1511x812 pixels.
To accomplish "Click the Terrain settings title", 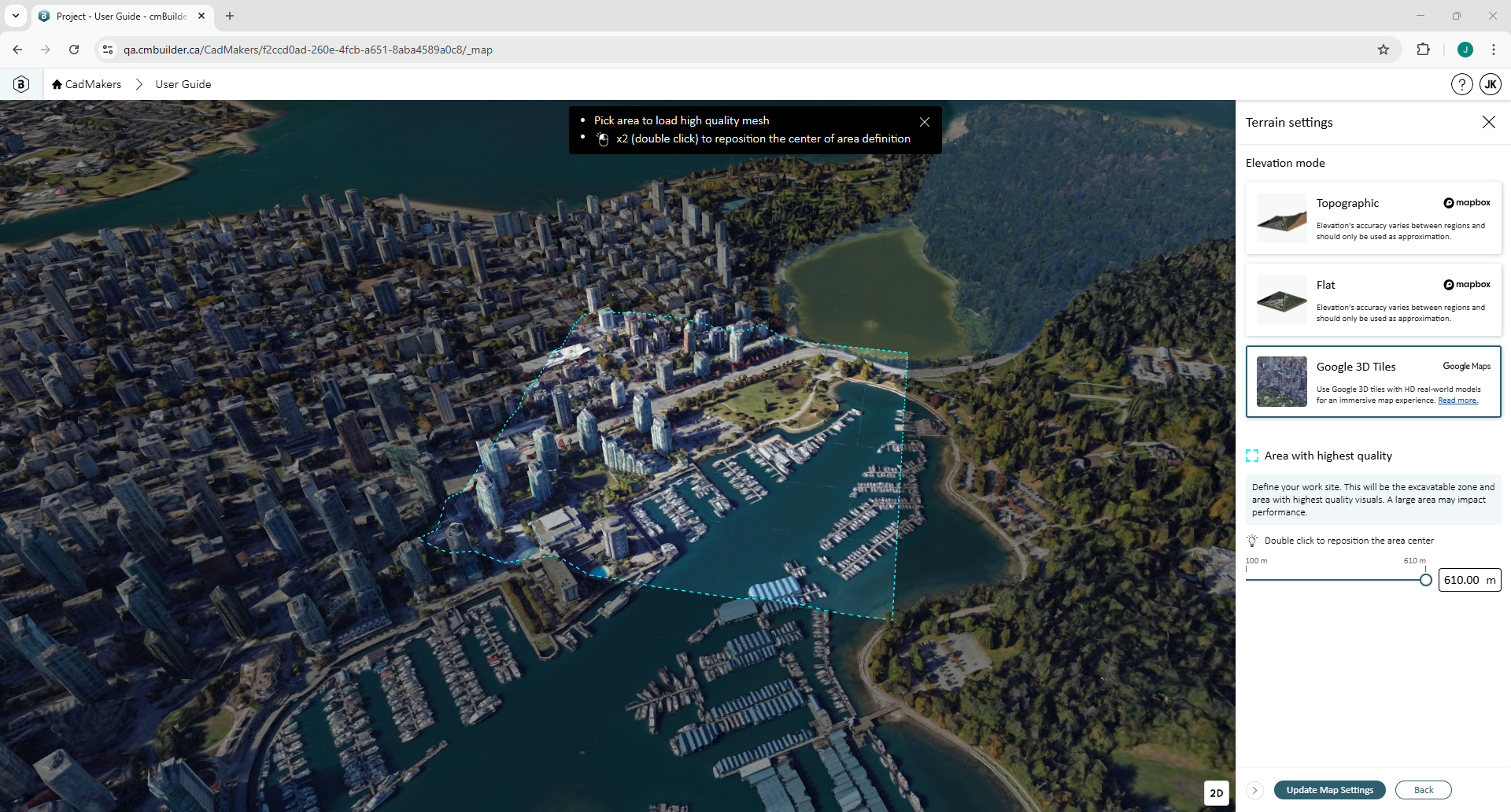I will [1289, 122].
